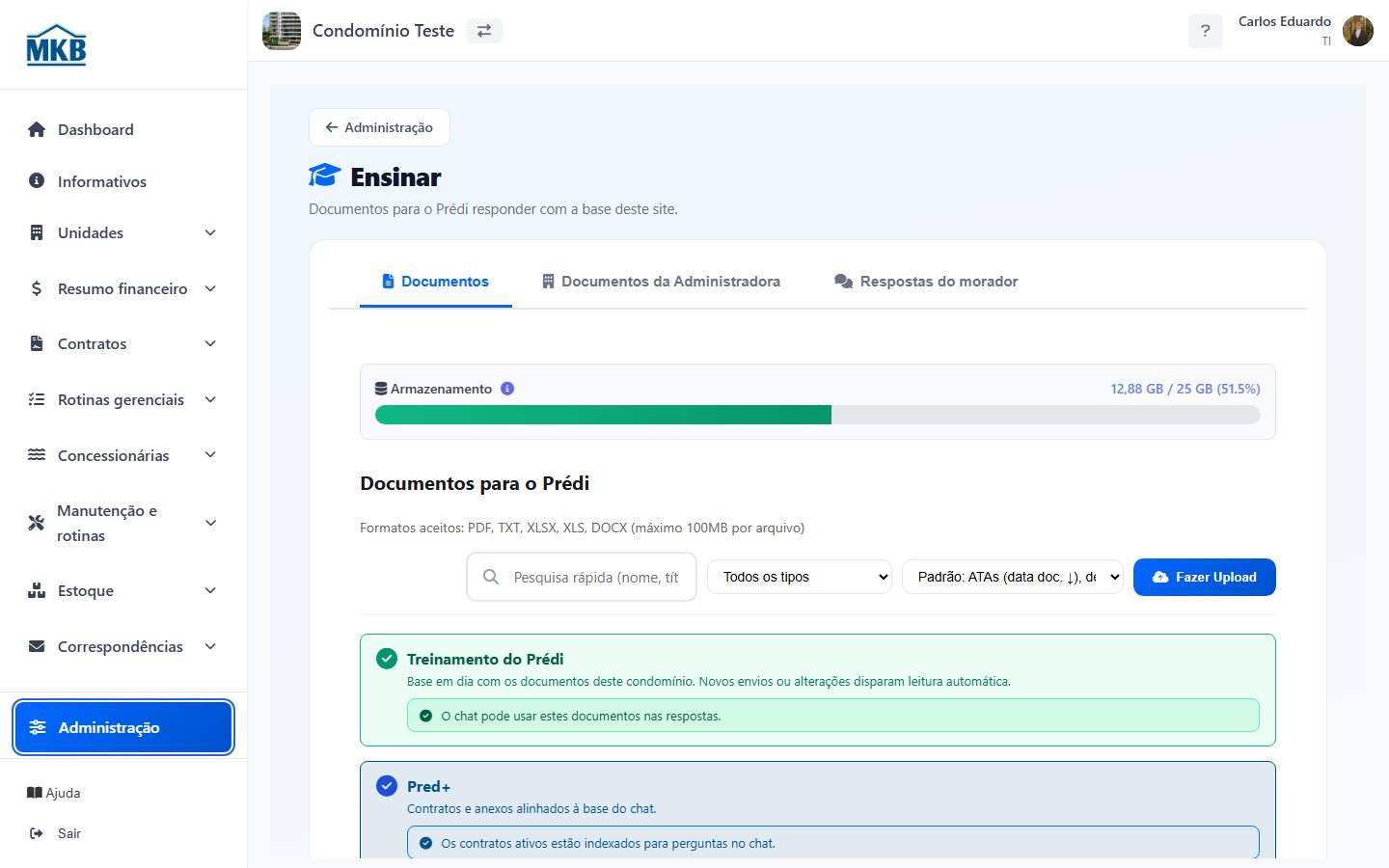Click check icon beside chat documents message
Image resolution: width=1389 pixels, height=868 pixels.
[425, 716]
